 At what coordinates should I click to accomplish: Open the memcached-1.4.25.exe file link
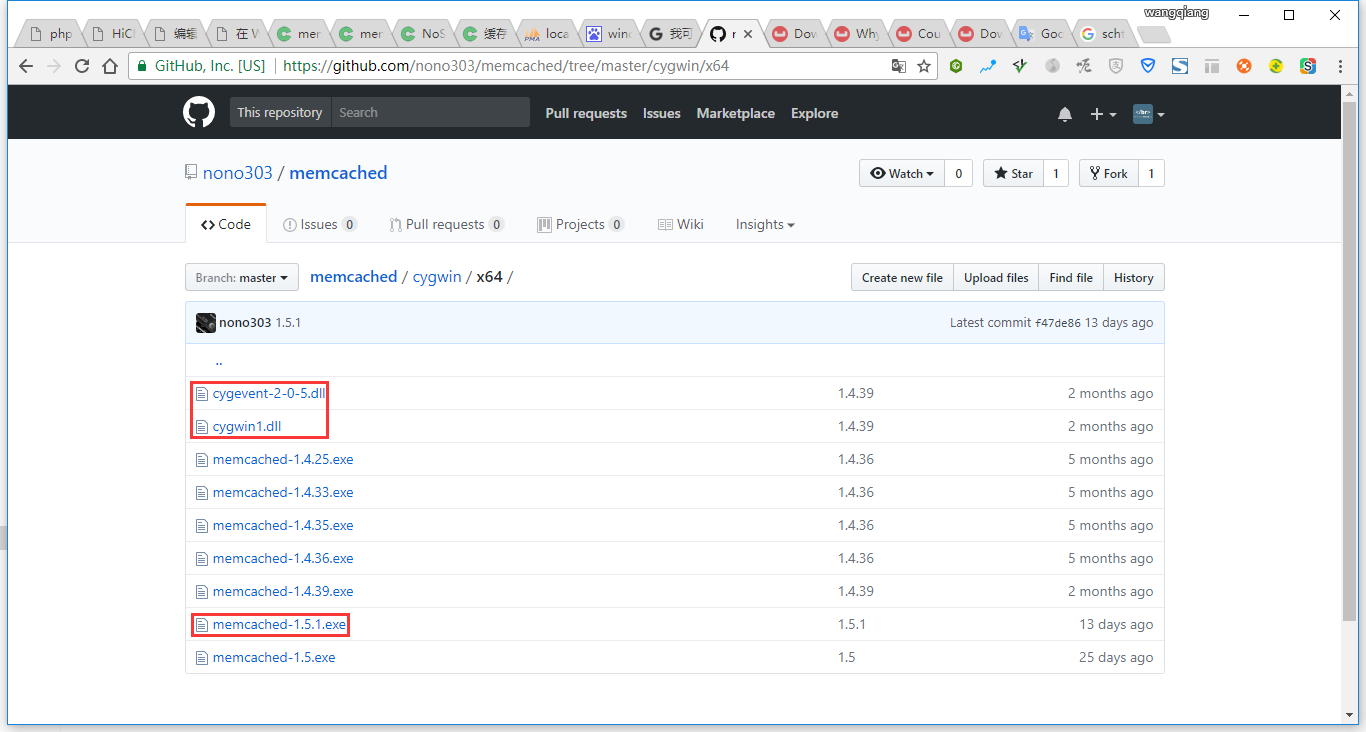283,460
